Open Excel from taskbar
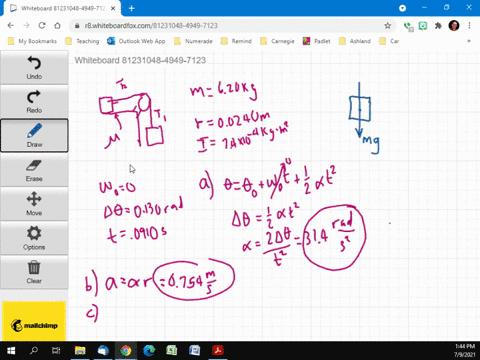The width and height of the screenshot is (480, 360). tap(172, 351)
